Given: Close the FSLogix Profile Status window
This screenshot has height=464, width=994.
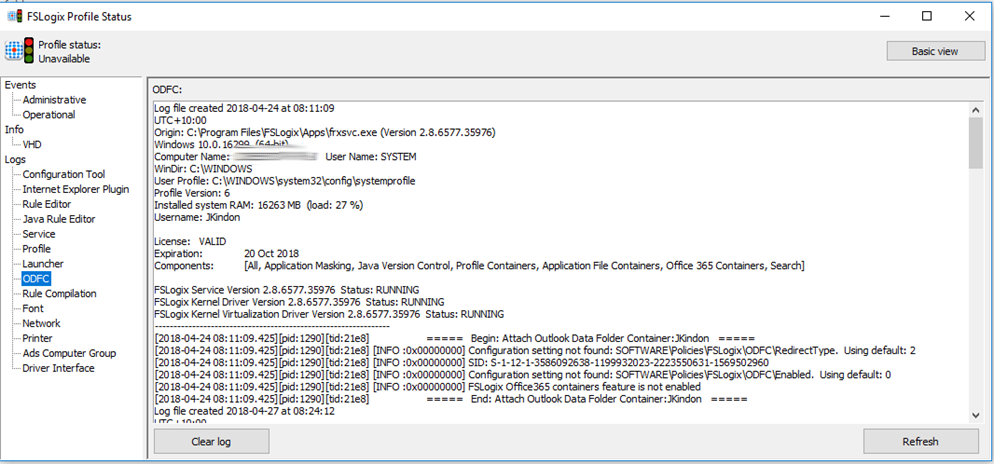Looking at the screenshot, I should (969, 16).
